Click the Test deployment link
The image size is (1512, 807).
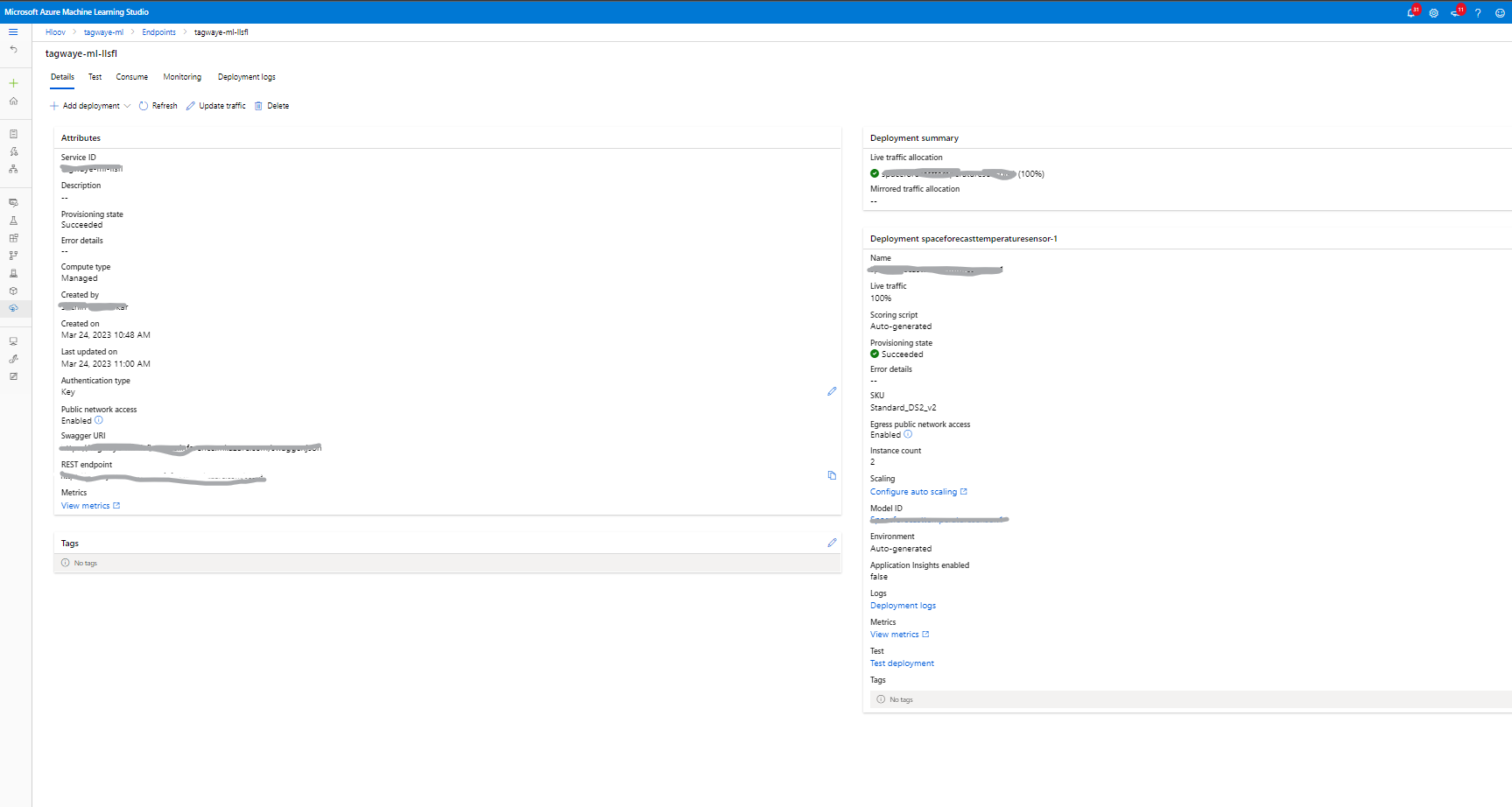point(902,663)
